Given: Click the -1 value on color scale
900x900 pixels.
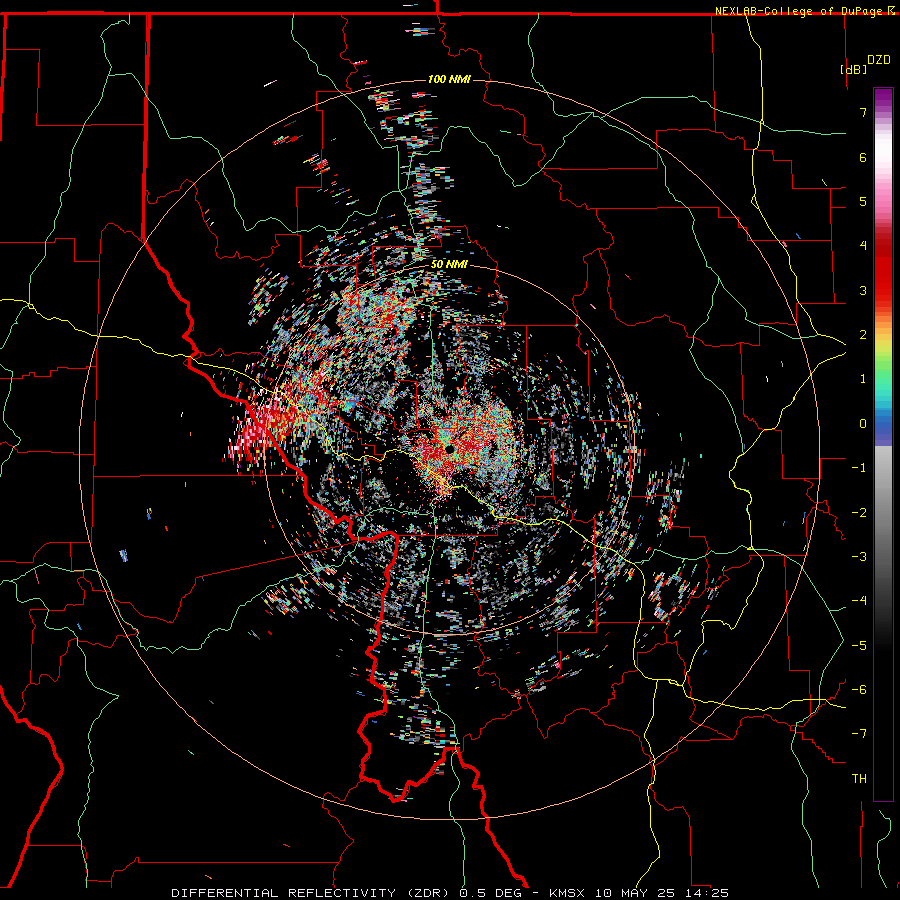Looking at the screenshot, I should 859,468.
